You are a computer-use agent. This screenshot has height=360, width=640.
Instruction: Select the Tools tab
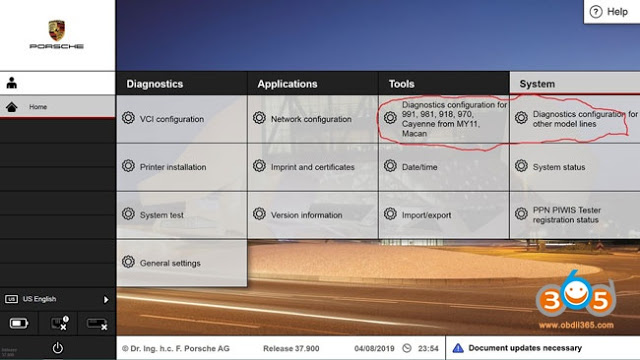tap(444, 84)
